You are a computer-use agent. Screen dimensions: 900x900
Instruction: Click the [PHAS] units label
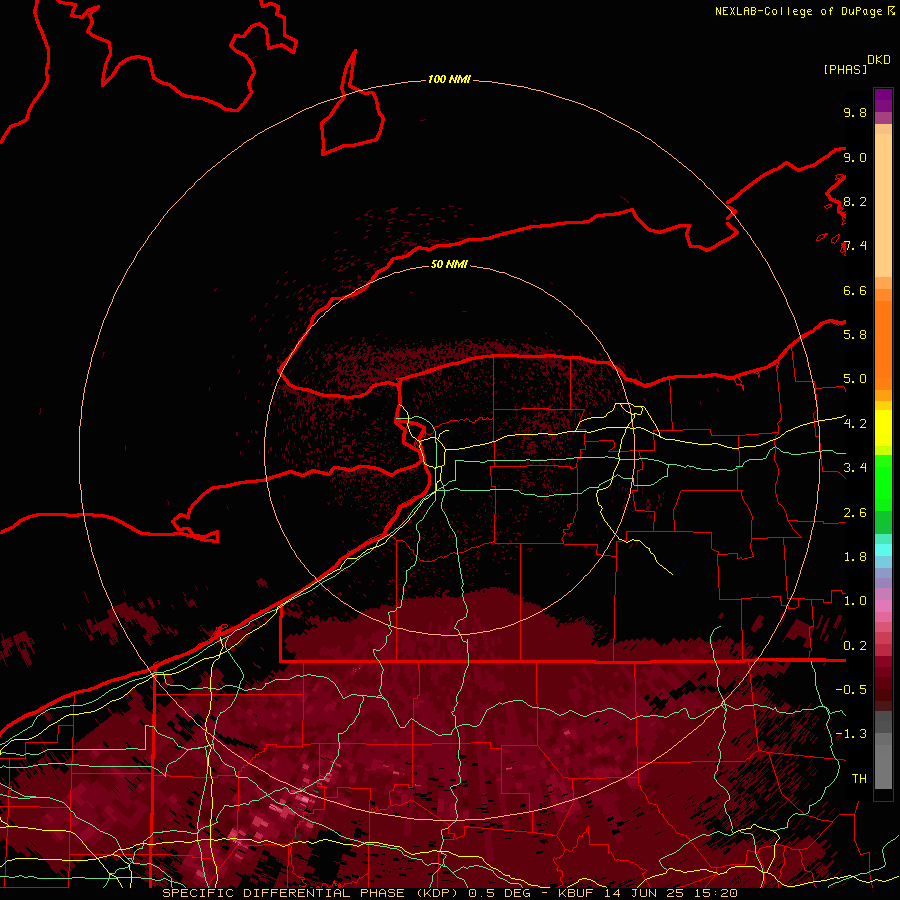pos(845,69)
